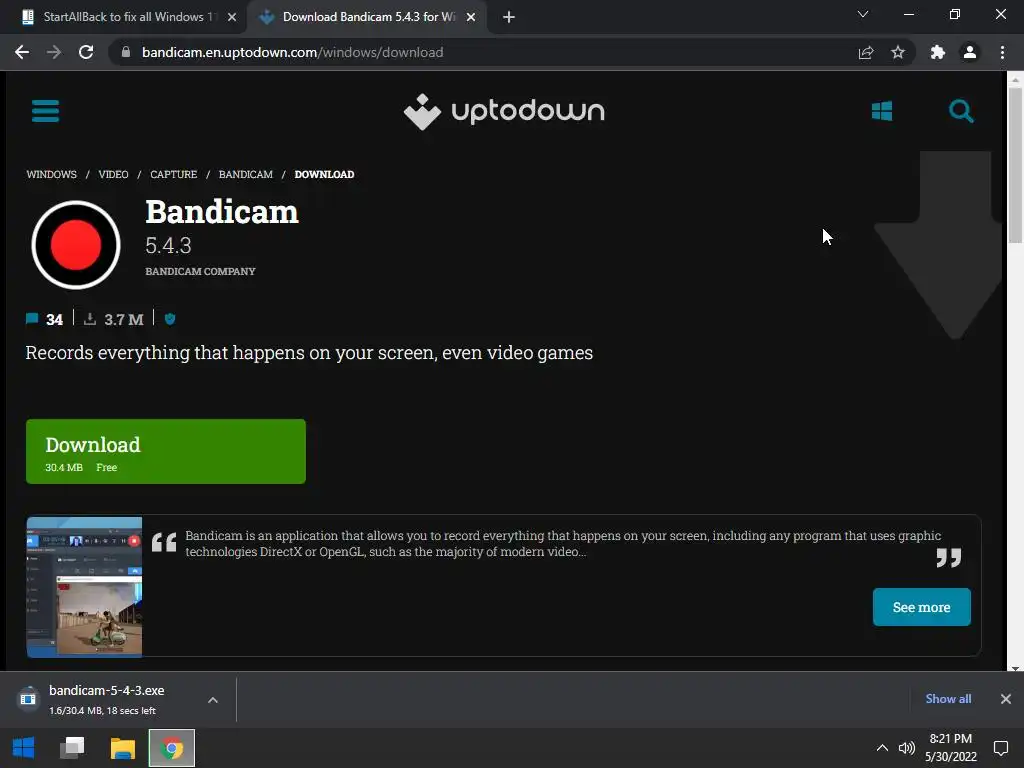Click the 3.7 M downloads count
The height and width of the screenshot is (768, 1024).
(123, 319)
